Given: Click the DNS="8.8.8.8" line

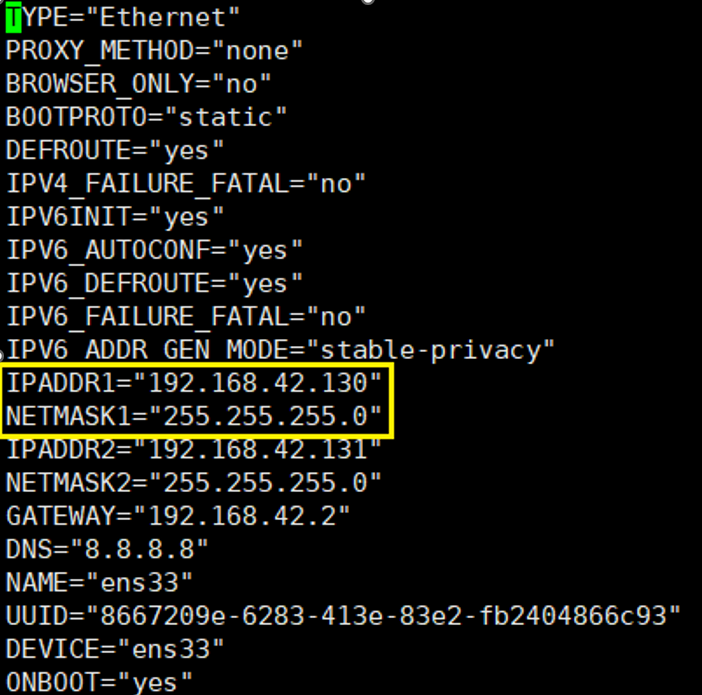Looking at the screenshot, I should [107, 549].
